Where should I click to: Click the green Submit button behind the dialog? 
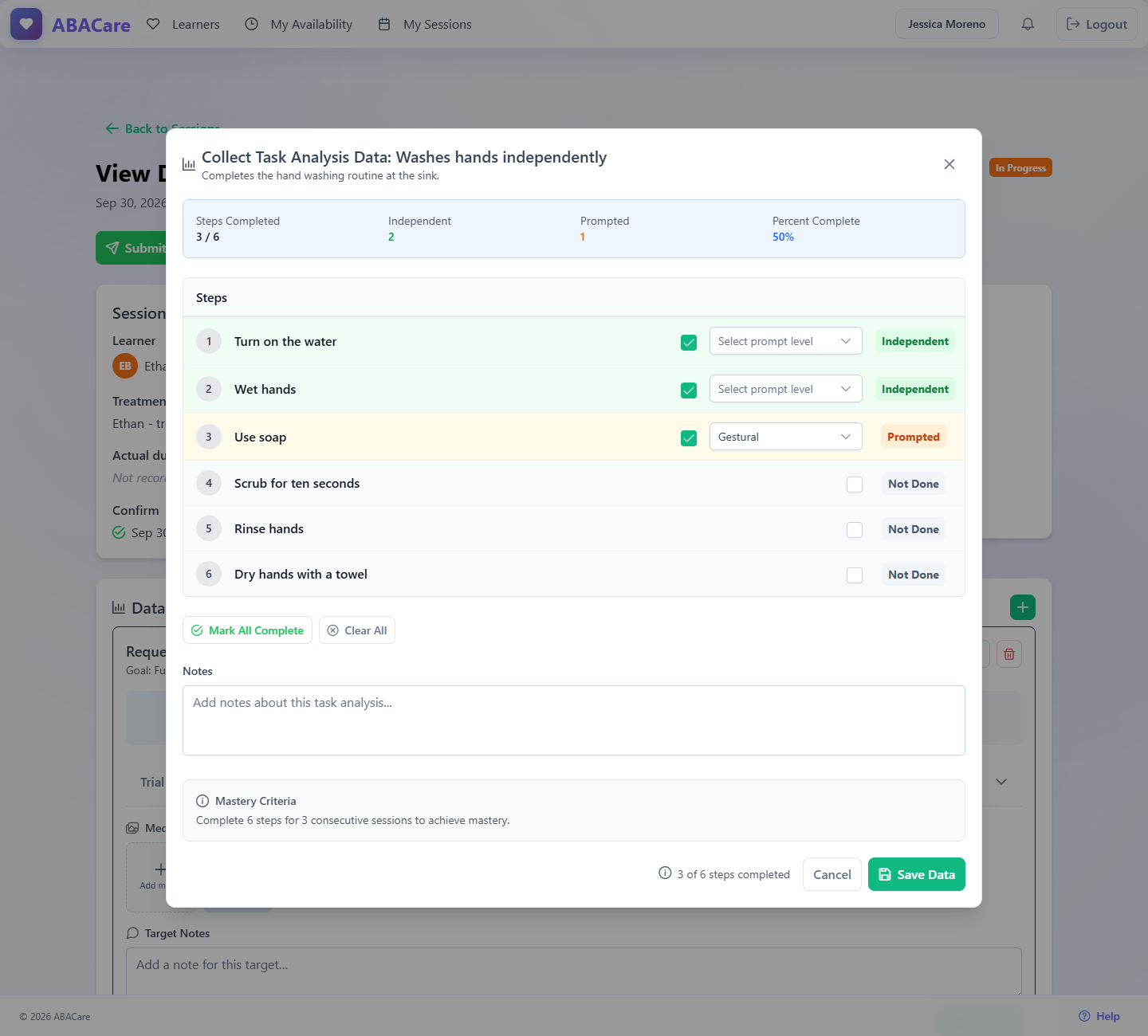[x=132, y=248]
